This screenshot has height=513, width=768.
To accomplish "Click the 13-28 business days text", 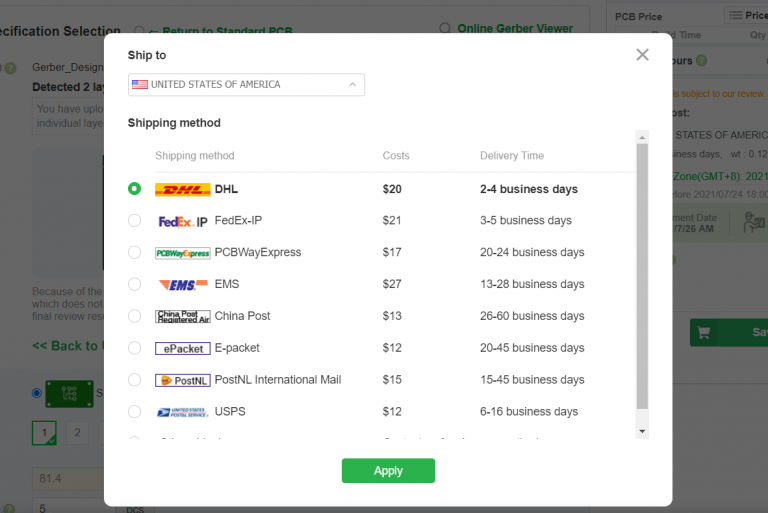I will tap(532, 284).
